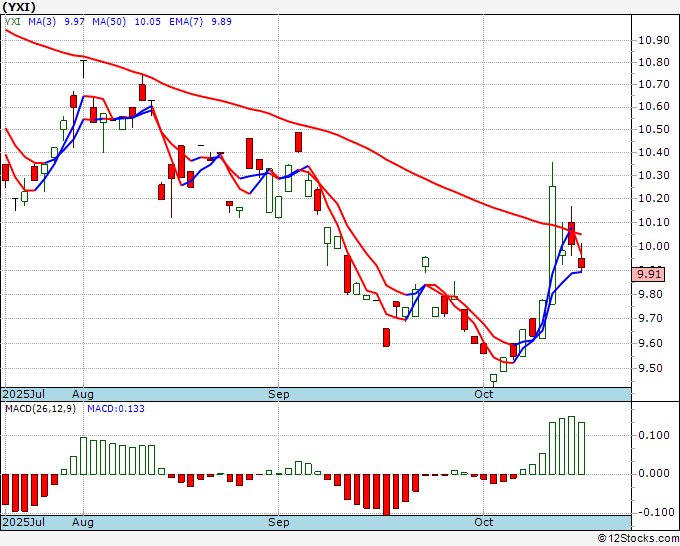The height and width of the screenshot is (546, 680).
Task: Click the 0.000 MACD axis label
Action: point(654,474)
